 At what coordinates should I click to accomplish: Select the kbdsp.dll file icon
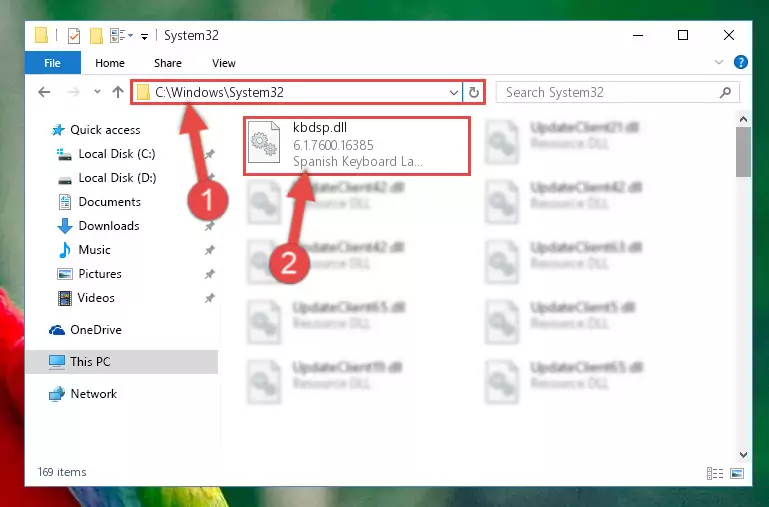pyautogui.click(x=264, y=143)
